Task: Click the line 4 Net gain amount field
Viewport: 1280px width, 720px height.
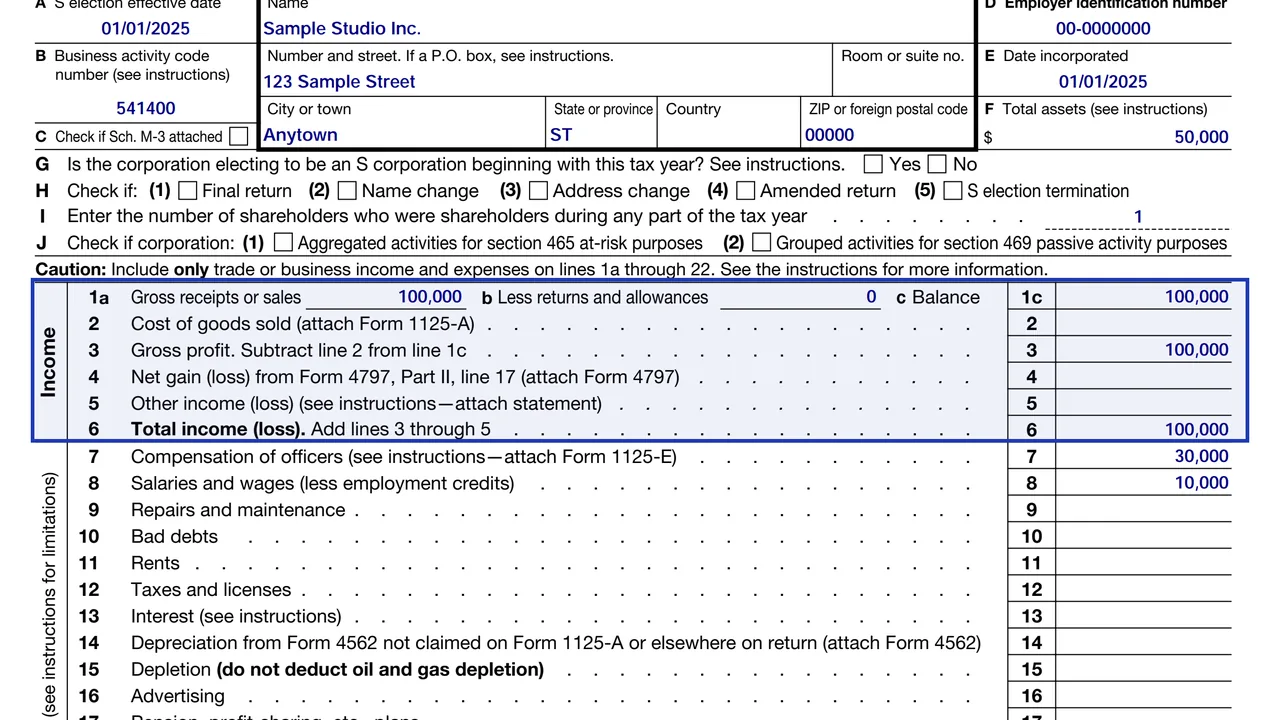Action: tap(1144, 376)
